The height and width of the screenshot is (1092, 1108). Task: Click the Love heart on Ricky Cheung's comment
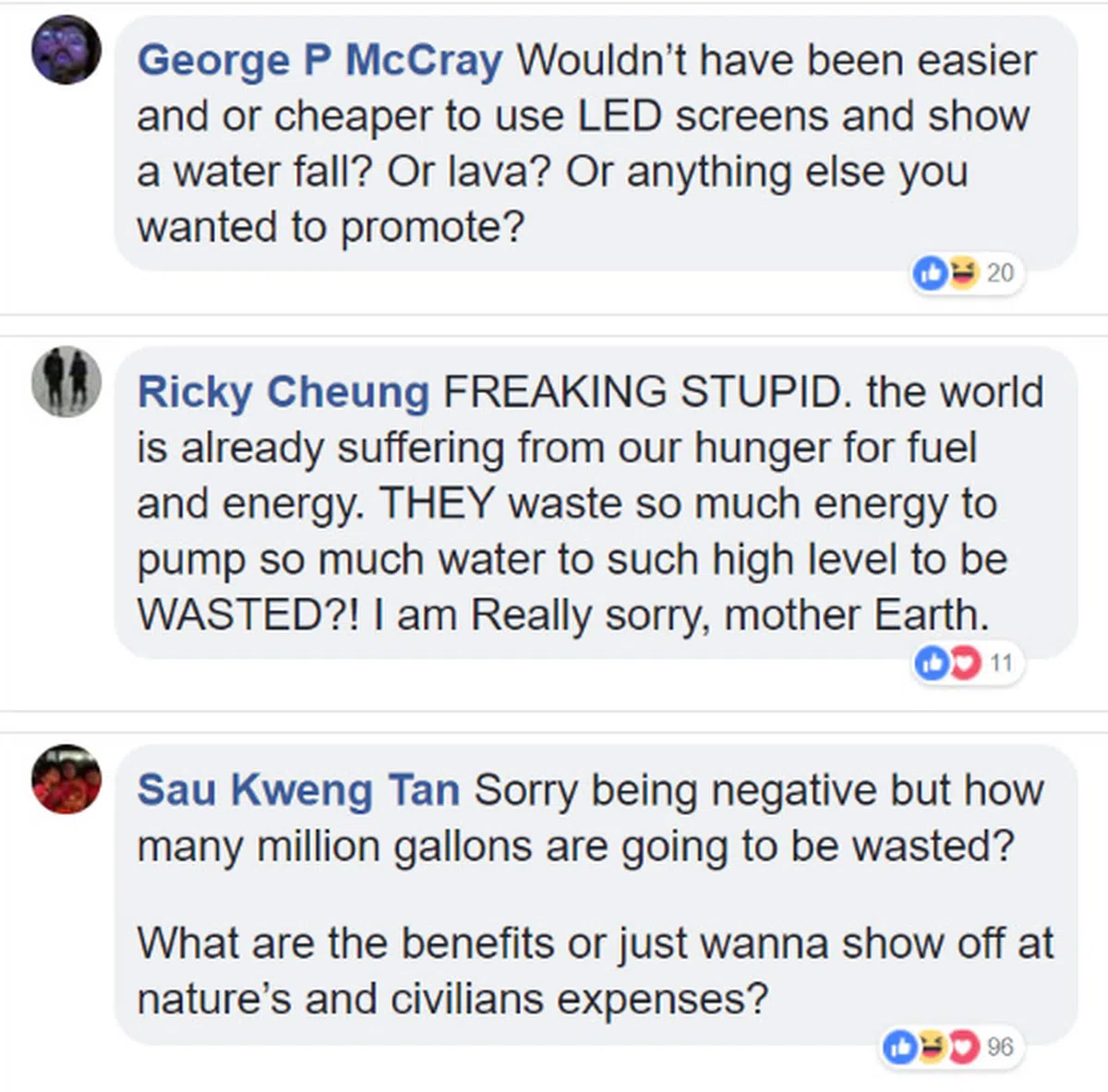coord(964,662)
